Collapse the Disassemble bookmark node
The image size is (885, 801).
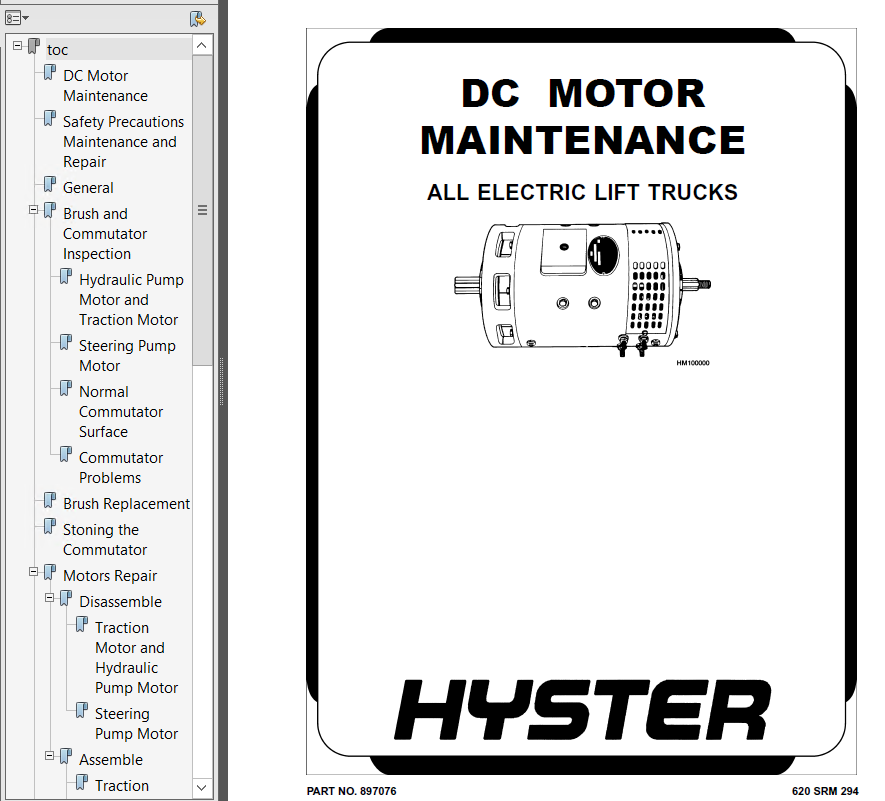click(50, 598)
